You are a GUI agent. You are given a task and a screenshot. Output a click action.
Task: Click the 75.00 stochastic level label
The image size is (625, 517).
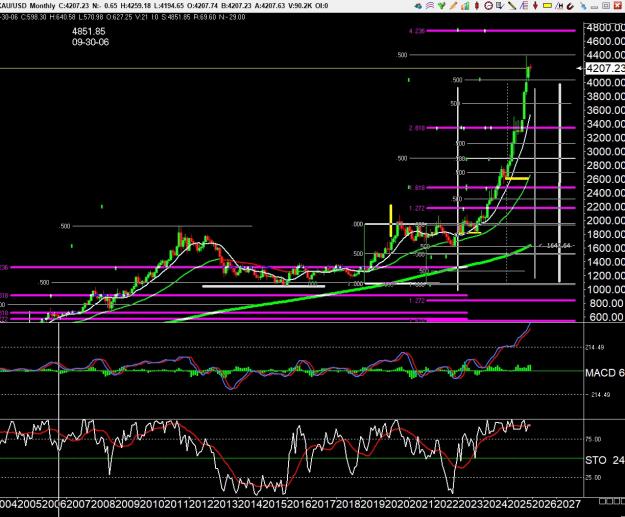point(593,439)
